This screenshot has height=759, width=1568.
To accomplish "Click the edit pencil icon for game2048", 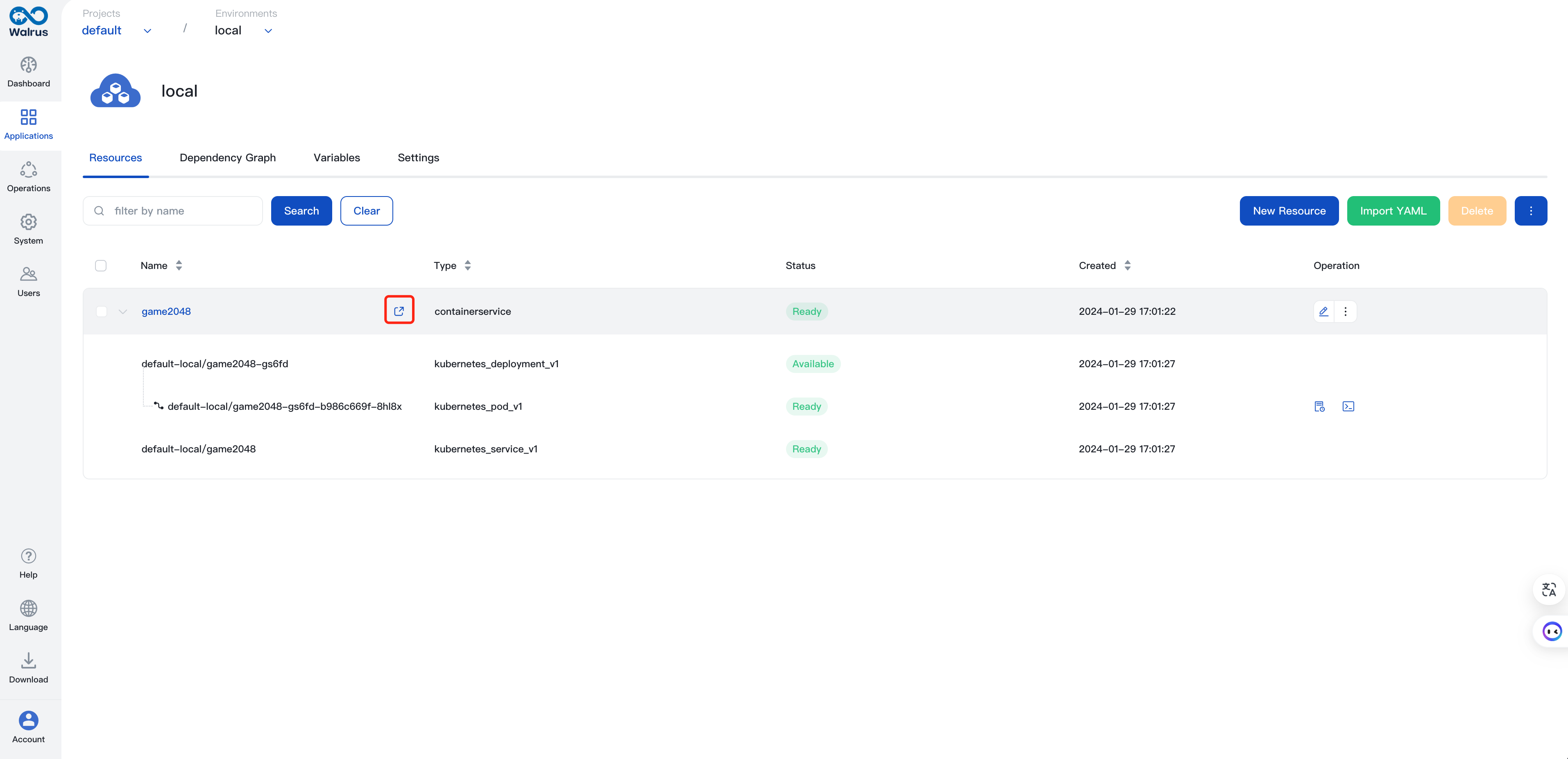I will click(x=1323, y=312).
